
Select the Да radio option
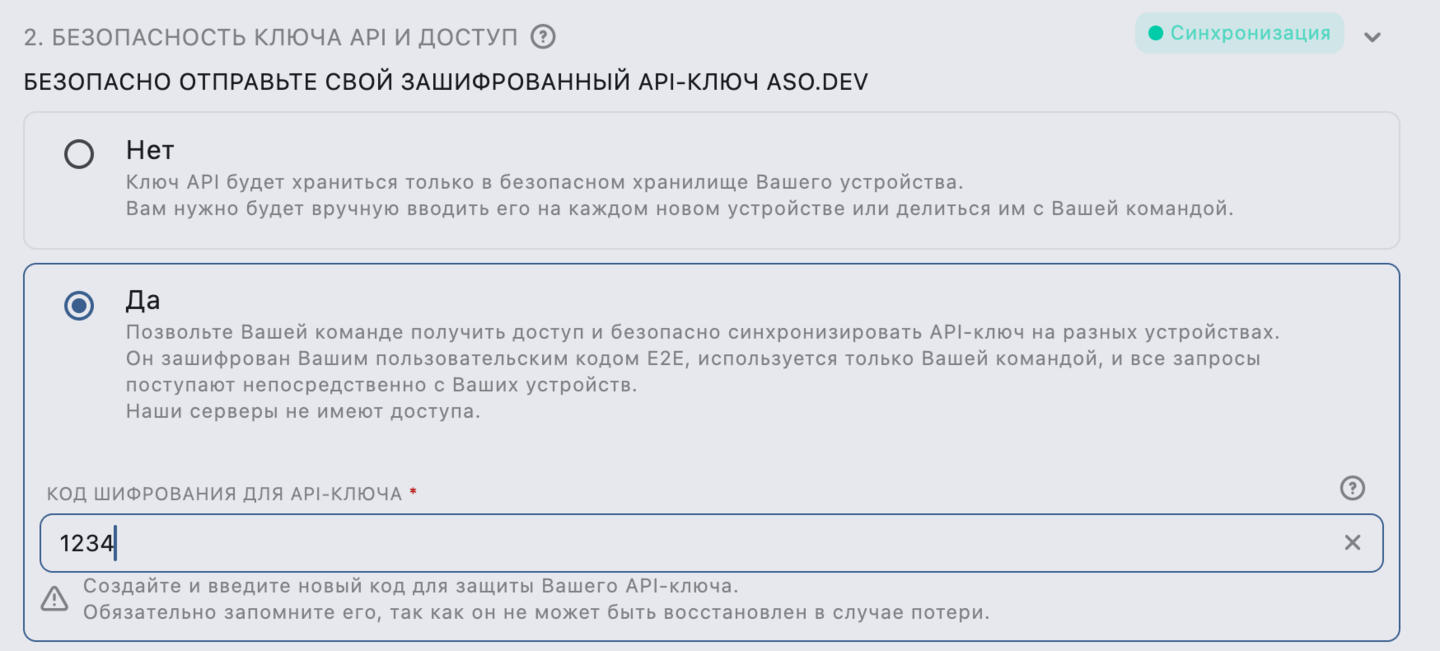tap(79, 307)
